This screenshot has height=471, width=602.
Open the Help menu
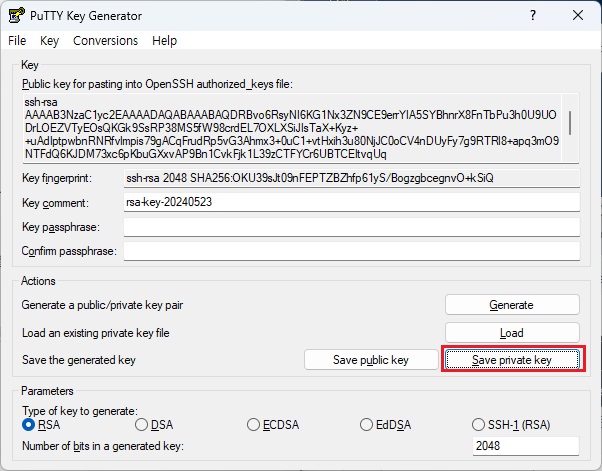(164, 41)
